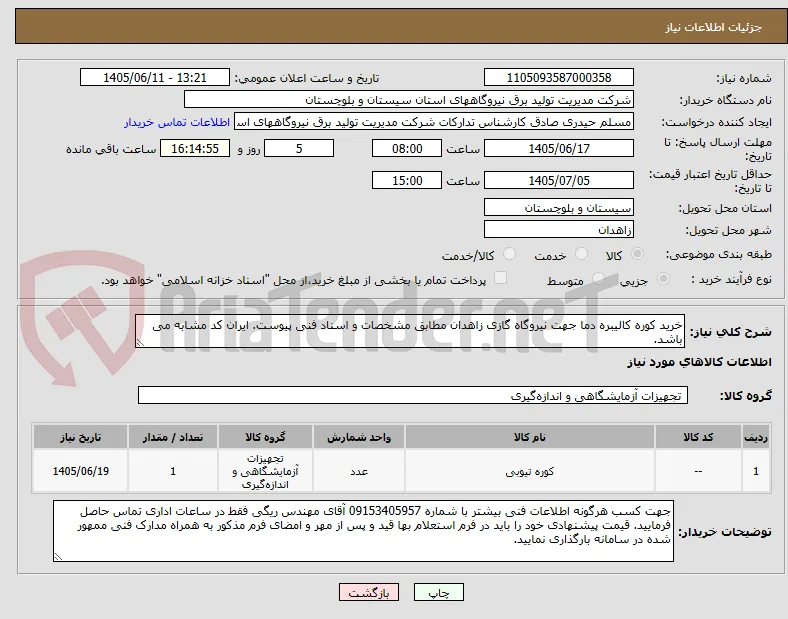Click the جزئیات اطلاعات نیاز page header
The image size is (788, 619).
[x=714, y=27]
